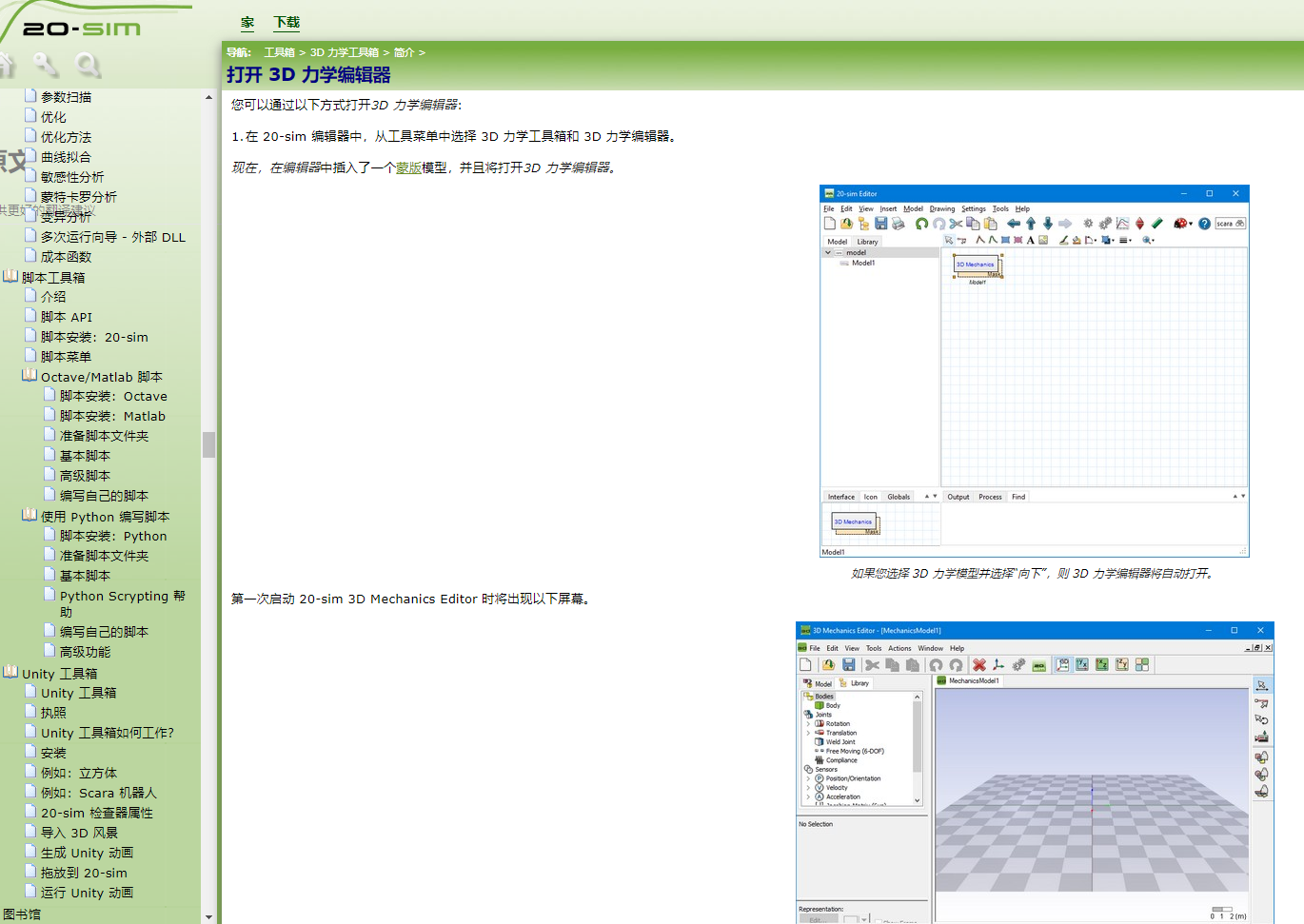The width and height of the screenshot is (1304, 924).
Task: Open the 脚本 API topic
Action: pos(67,317)
